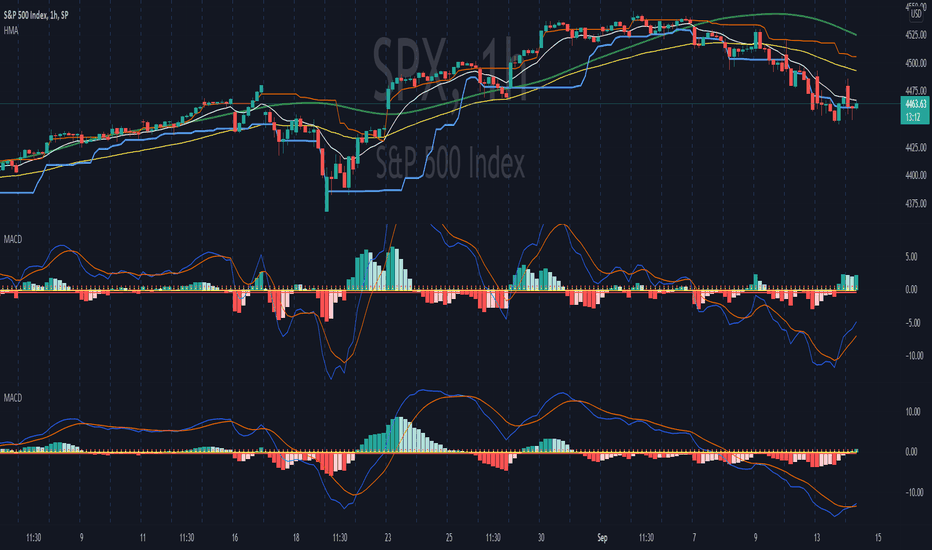Click the Sep month label on the time axis
This screenshot has width=932, height=550.
[602, 538]
